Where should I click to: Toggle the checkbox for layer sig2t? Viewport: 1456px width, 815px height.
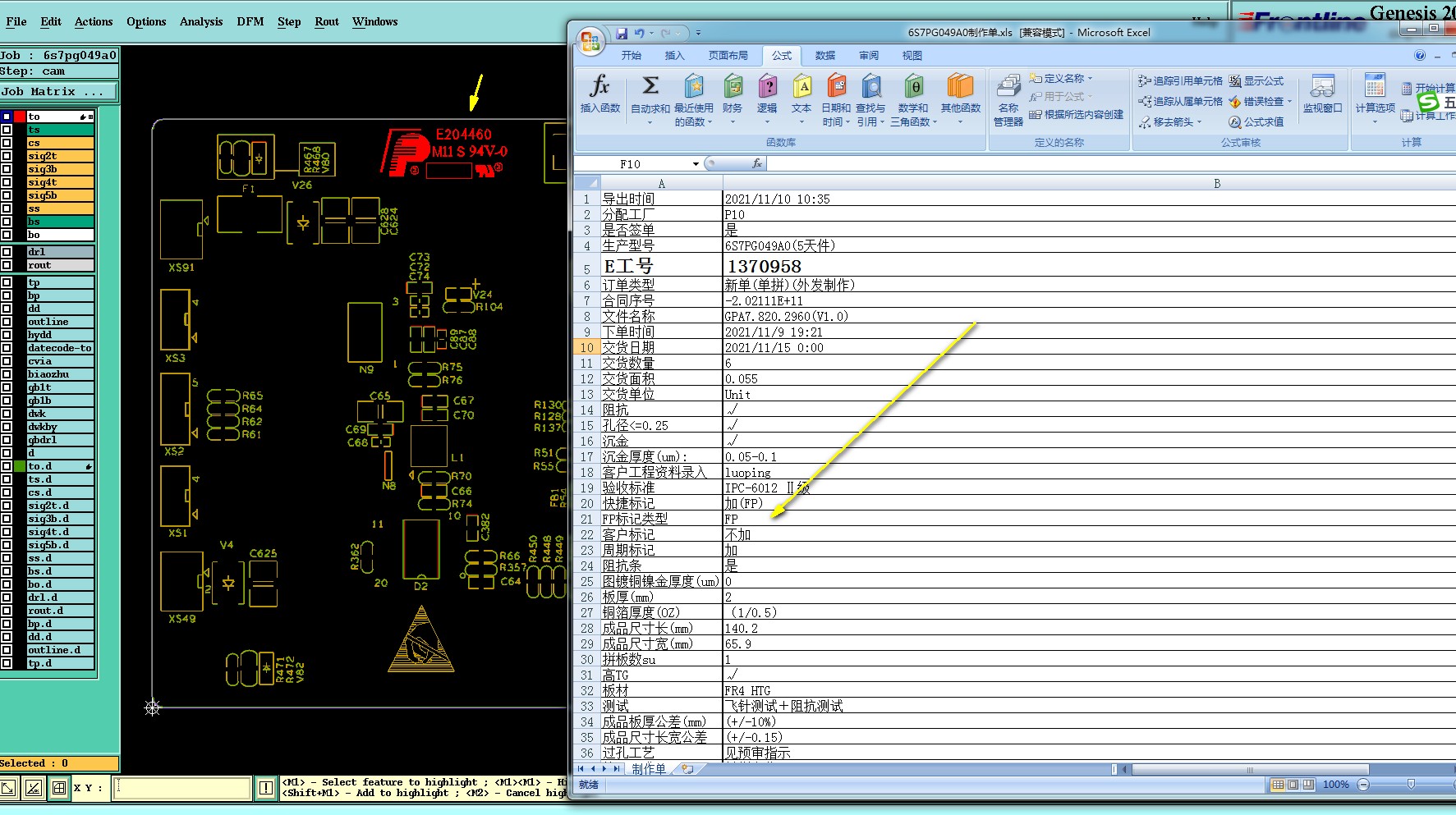[x=7, y=156]
